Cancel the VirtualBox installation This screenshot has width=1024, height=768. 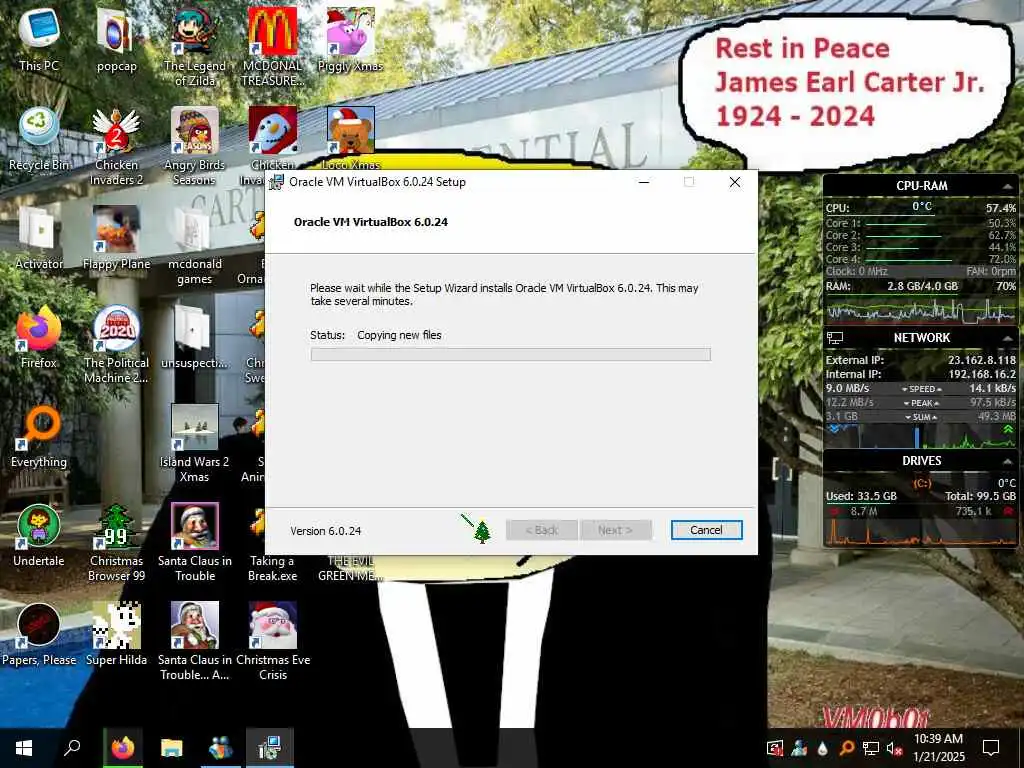[x=706, y=530]
